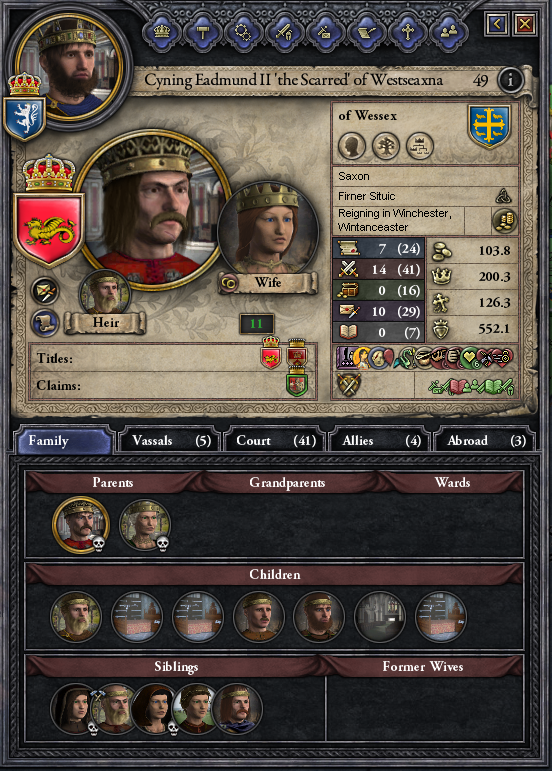This screenshot has height=771, width=552.
Task: Open the religion cross icon in top bar
Action: [x=407, y=32]
